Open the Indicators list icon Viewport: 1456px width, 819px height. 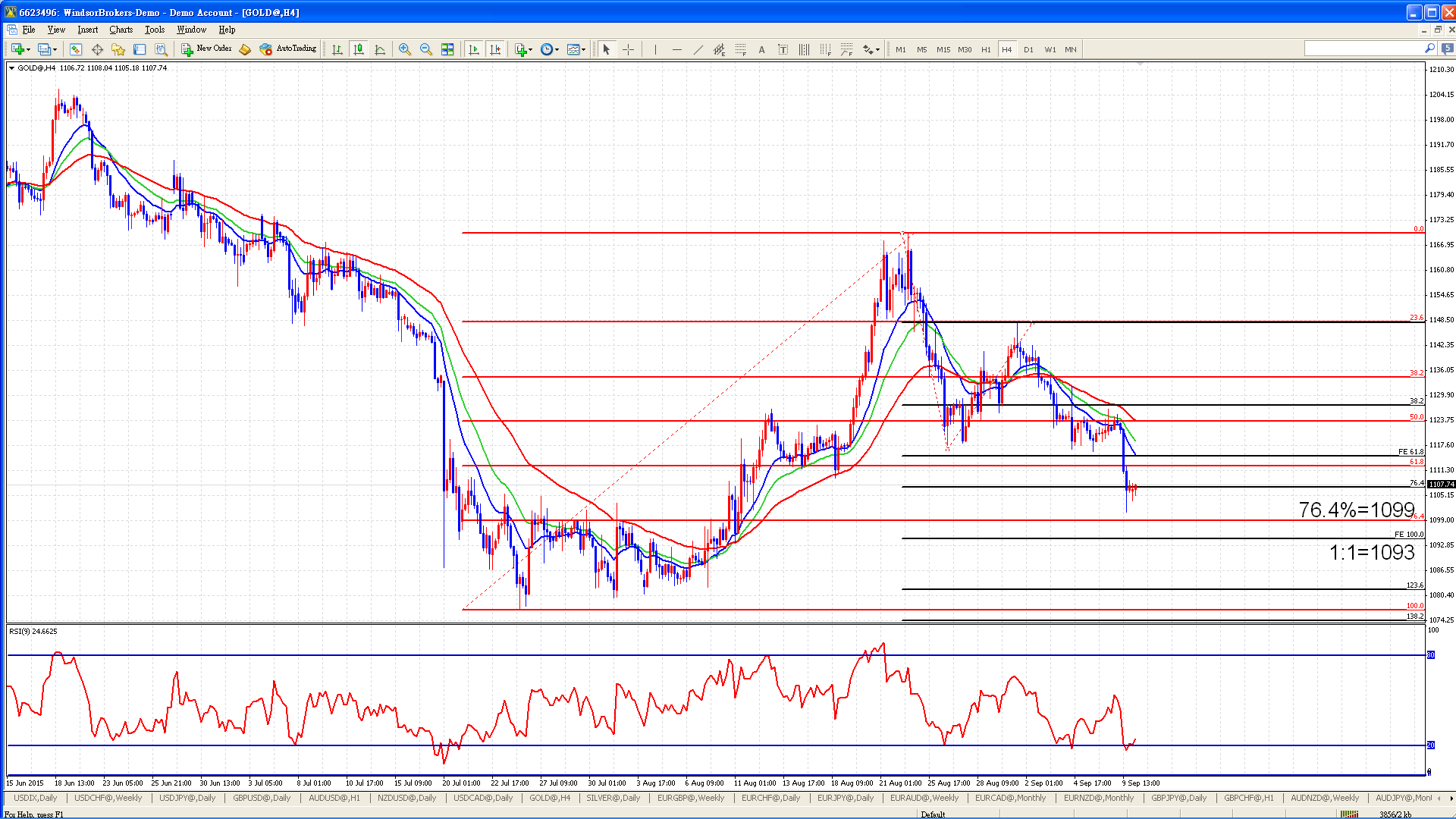(520, 49)
